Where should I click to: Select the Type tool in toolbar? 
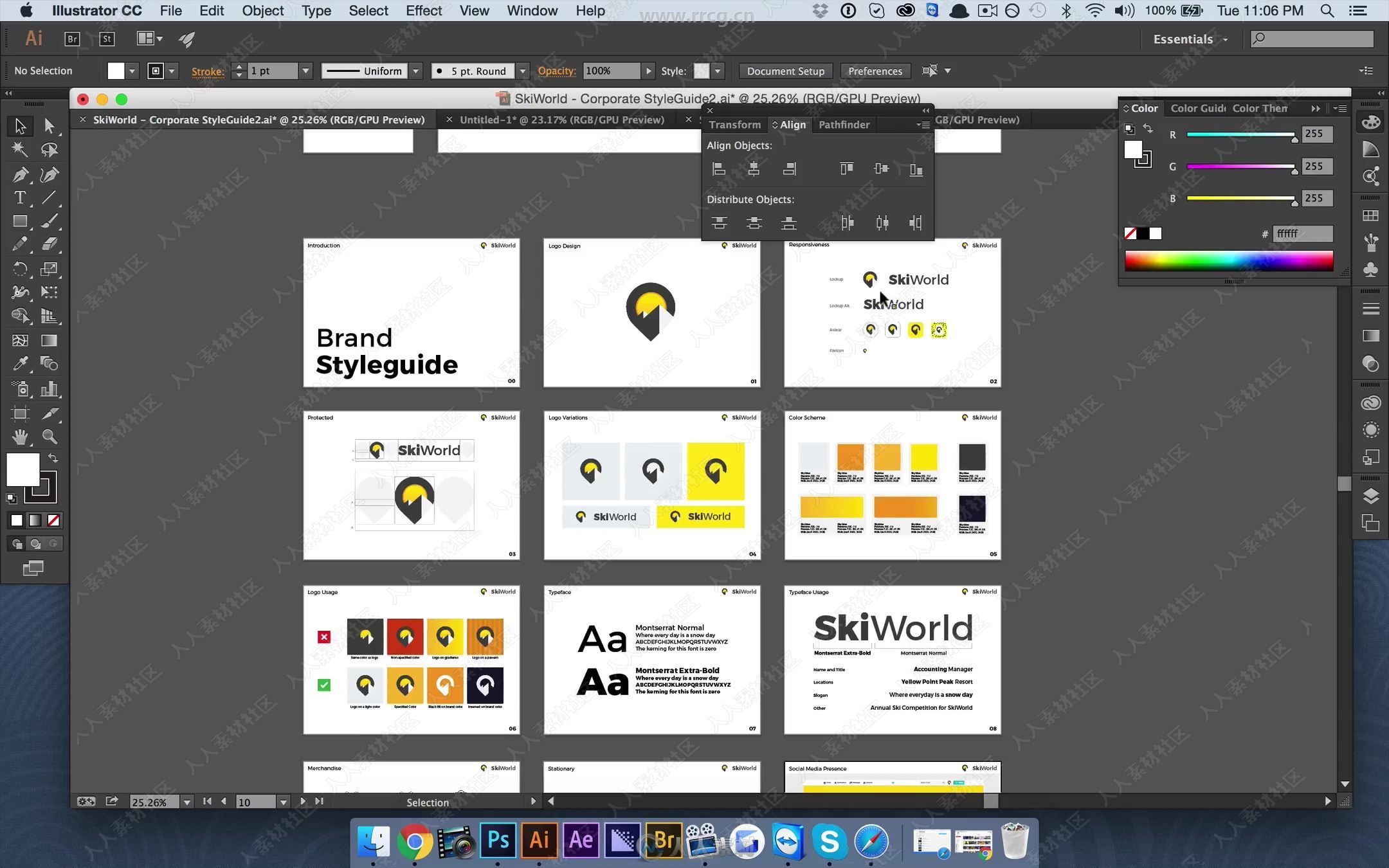click(x=18, y=197)
